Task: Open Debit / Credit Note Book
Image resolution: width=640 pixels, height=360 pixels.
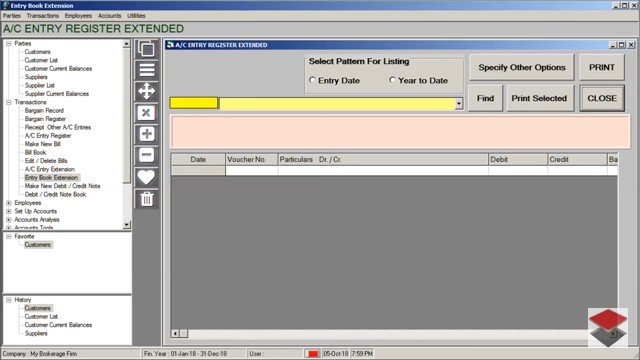Action: (56, 194)
